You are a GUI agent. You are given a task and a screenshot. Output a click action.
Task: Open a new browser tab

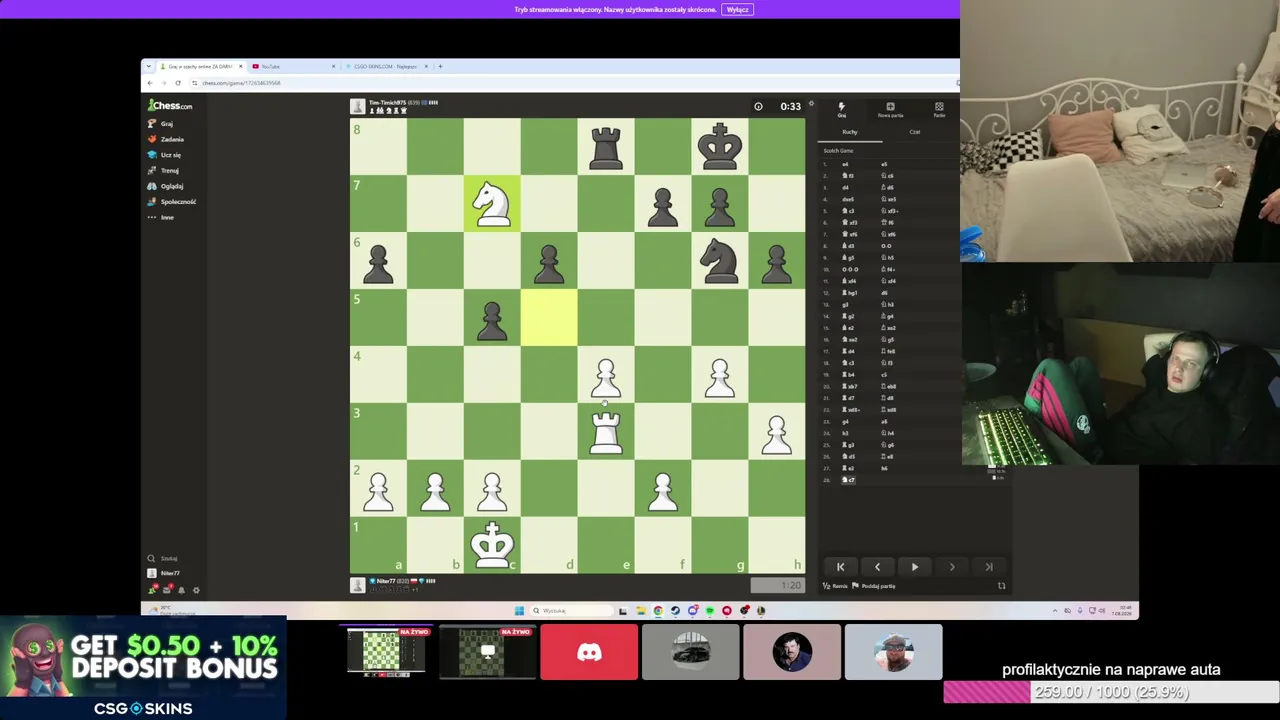coord(440,66)
